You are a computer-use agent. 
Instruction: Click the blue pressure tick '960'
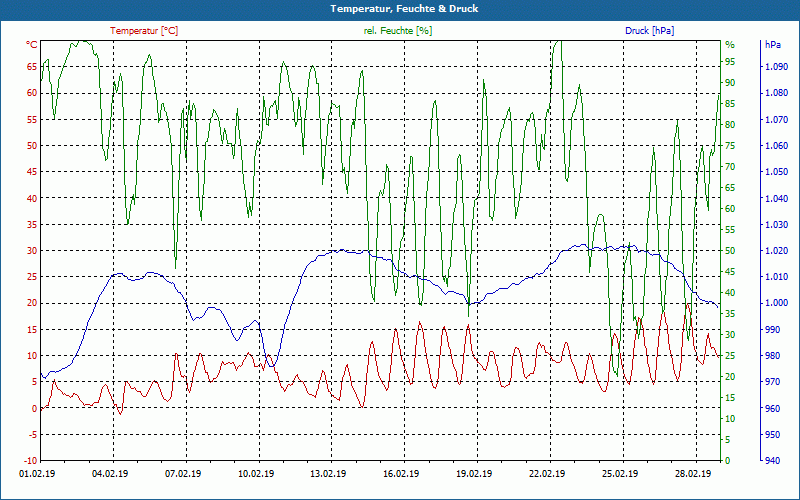tap(773, 408)
